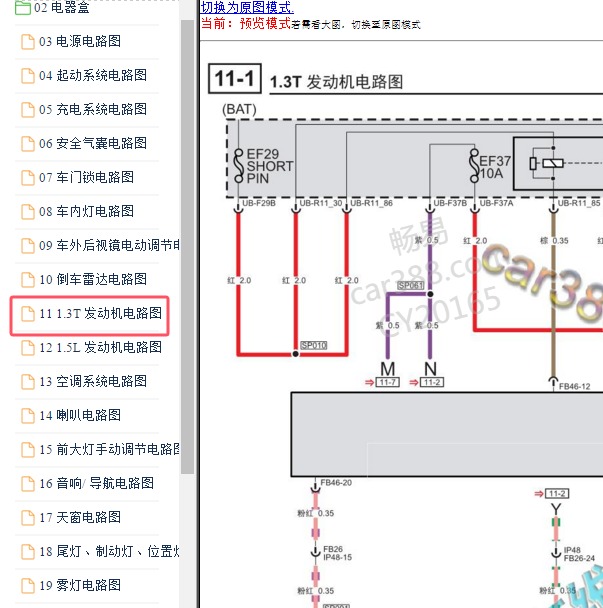The image size is (603, 608).
Task: Open 03 电源电路图 entry
Action: point(80,41)
